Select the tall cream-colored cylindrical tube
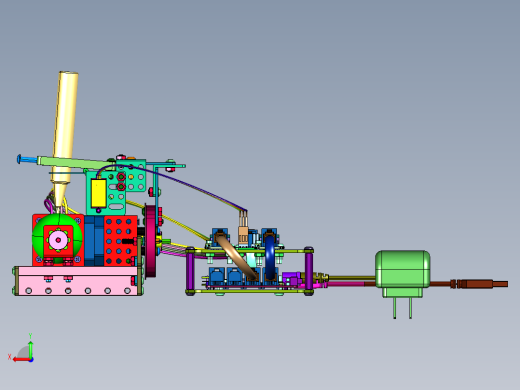520x390 pixels. tap(65, 132)
